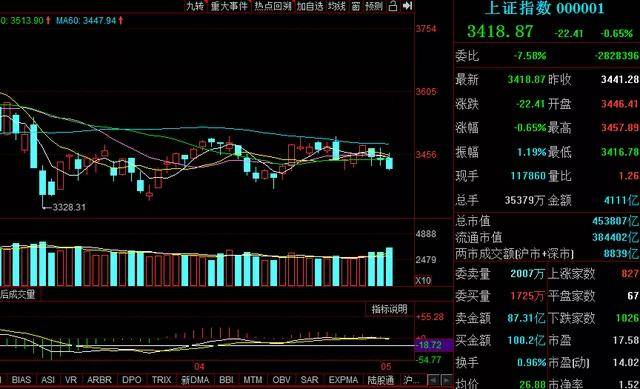Click the 流通市值 value 384402亿
The width and height of the screenshot is (640, 389).
click(616, 237)
